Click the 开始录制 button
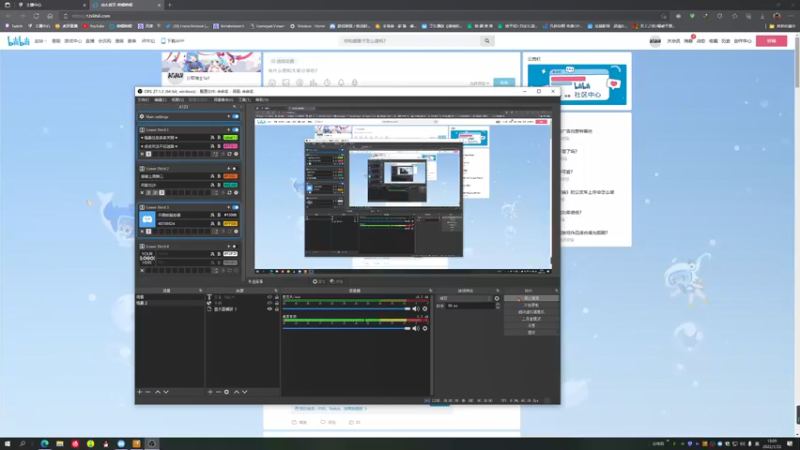 (531, 305)
